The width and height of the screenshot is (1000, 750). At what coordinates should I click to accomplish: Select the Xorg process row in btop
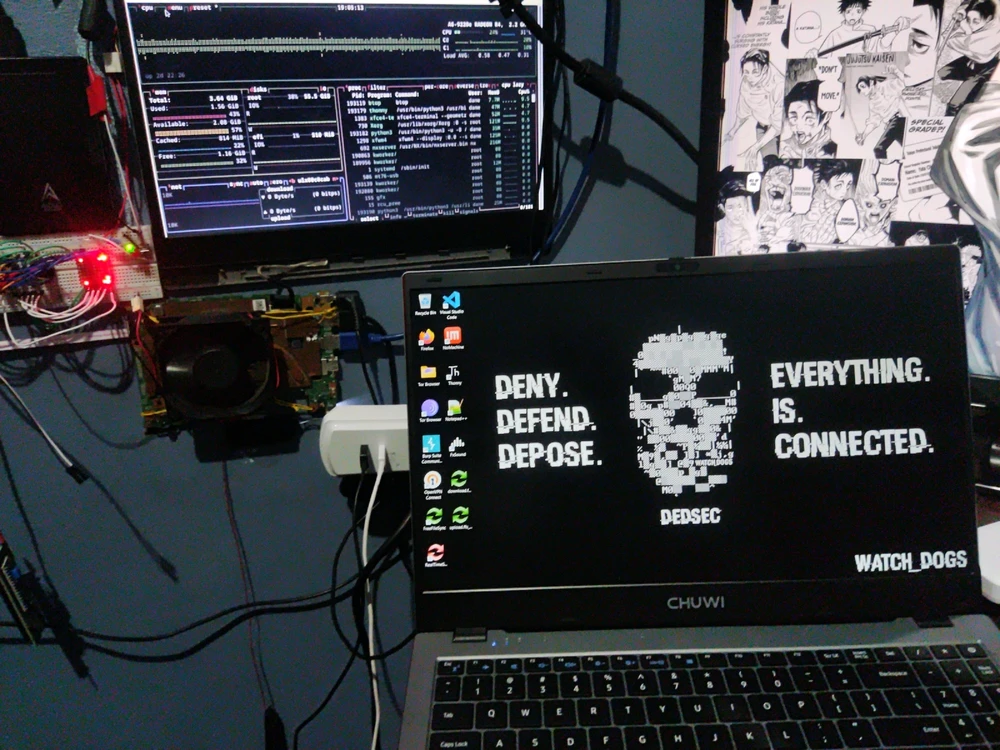click(x=439, y=125)
